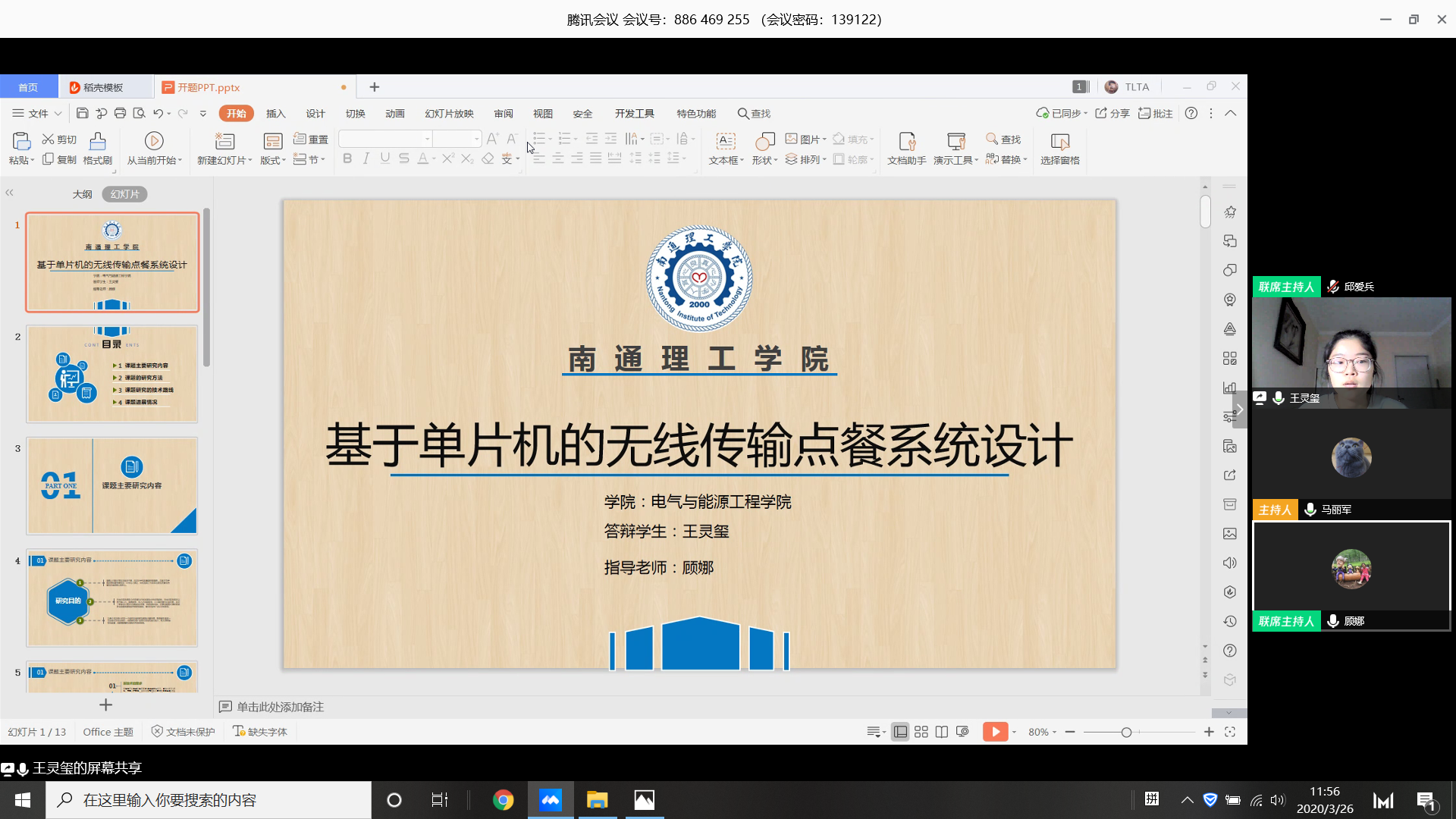Expand the 版式 layout dropdown
The width and height of the screenshot is (1456, 819).
273,160
